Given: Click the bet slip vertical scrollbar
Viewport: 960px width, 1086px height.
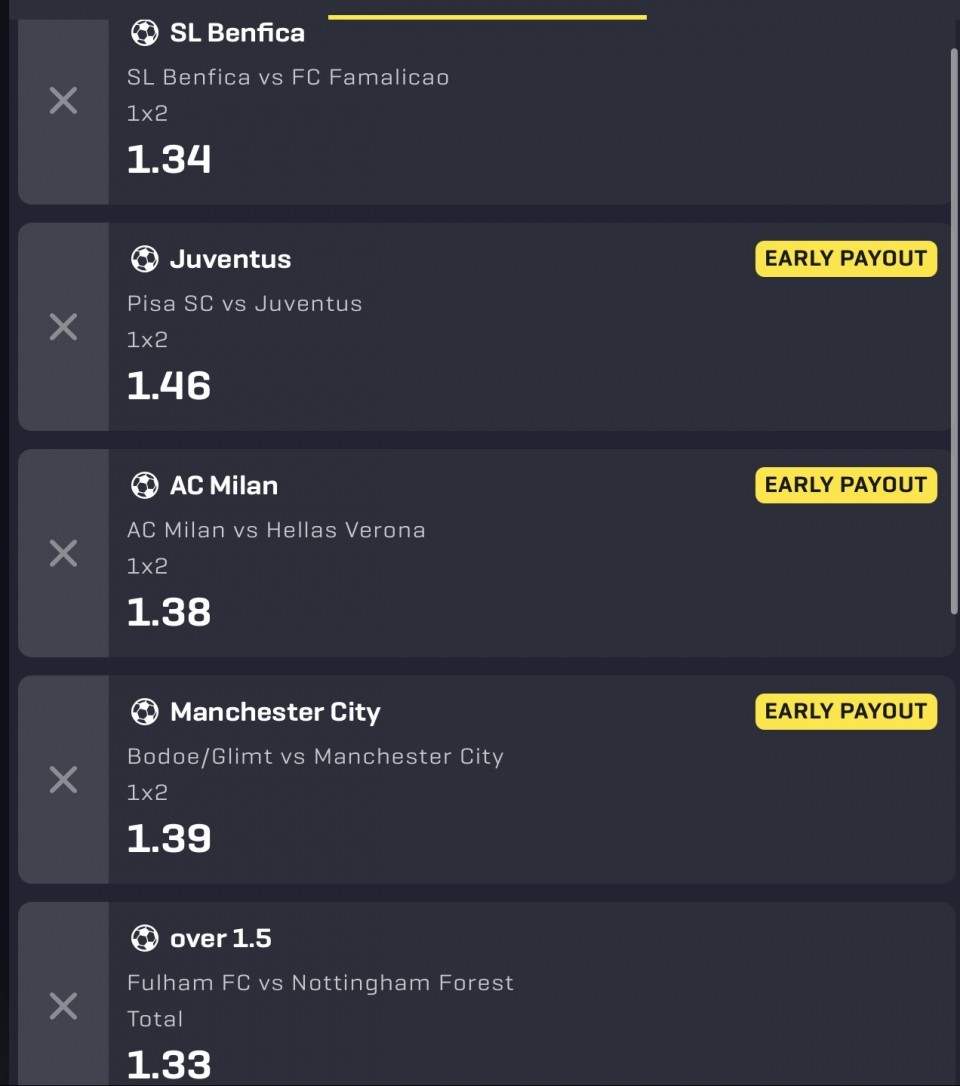Looking at the screenshot, I should pyautogui.click(x=954, y=330).
